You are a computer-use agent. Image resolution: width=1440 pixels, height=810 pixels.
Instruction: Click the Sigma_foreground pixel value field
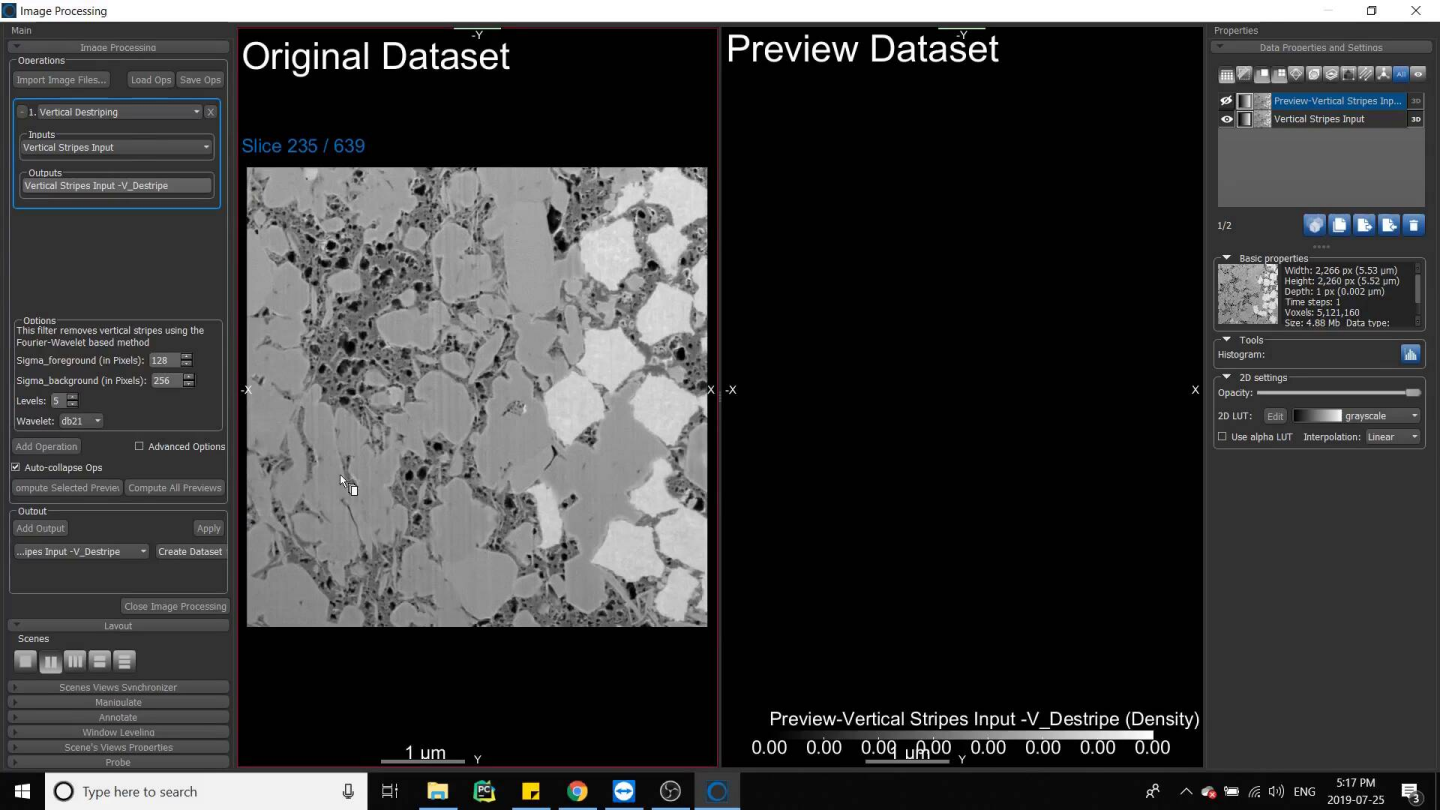pyautogui.click(x=163, y=360)
